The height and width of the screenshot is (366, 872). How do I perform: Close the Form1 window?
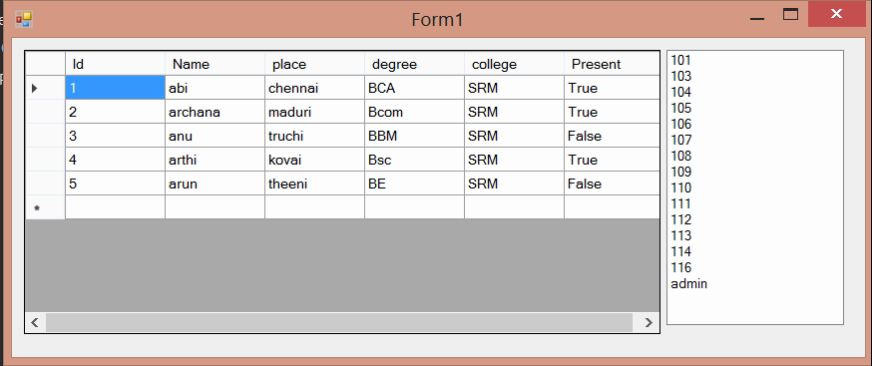click(836, 14)
